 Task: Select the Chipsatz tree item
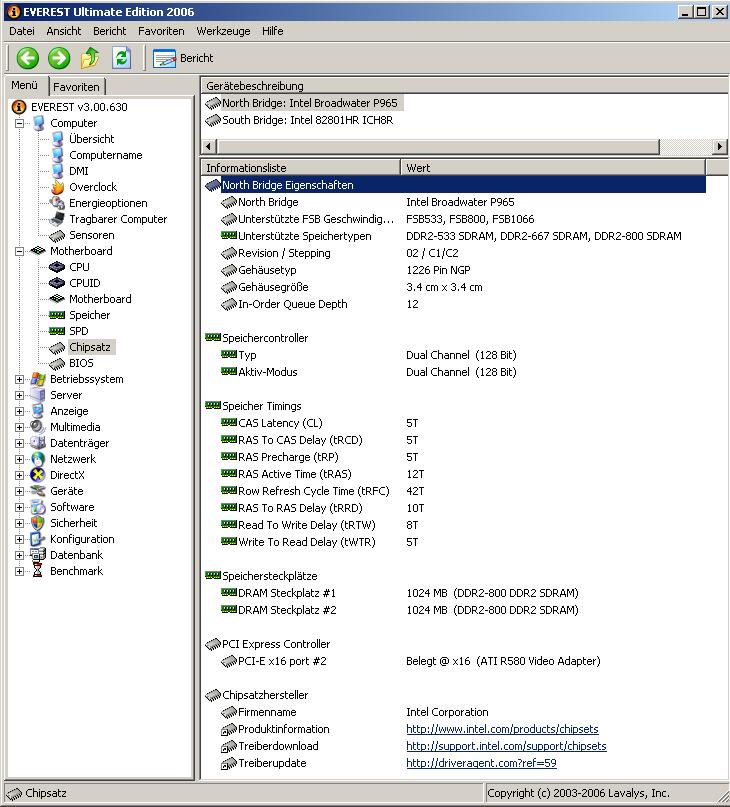pyautogui.click(x=90, y=347)
